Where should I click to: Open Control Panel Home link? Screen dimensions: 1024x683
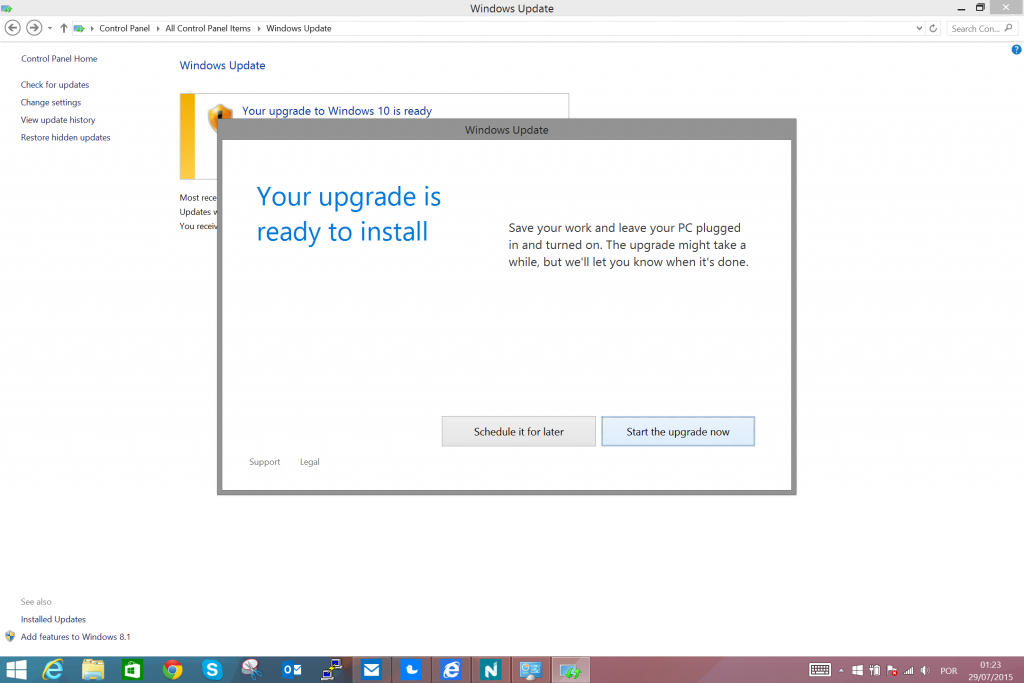[59, 59]
